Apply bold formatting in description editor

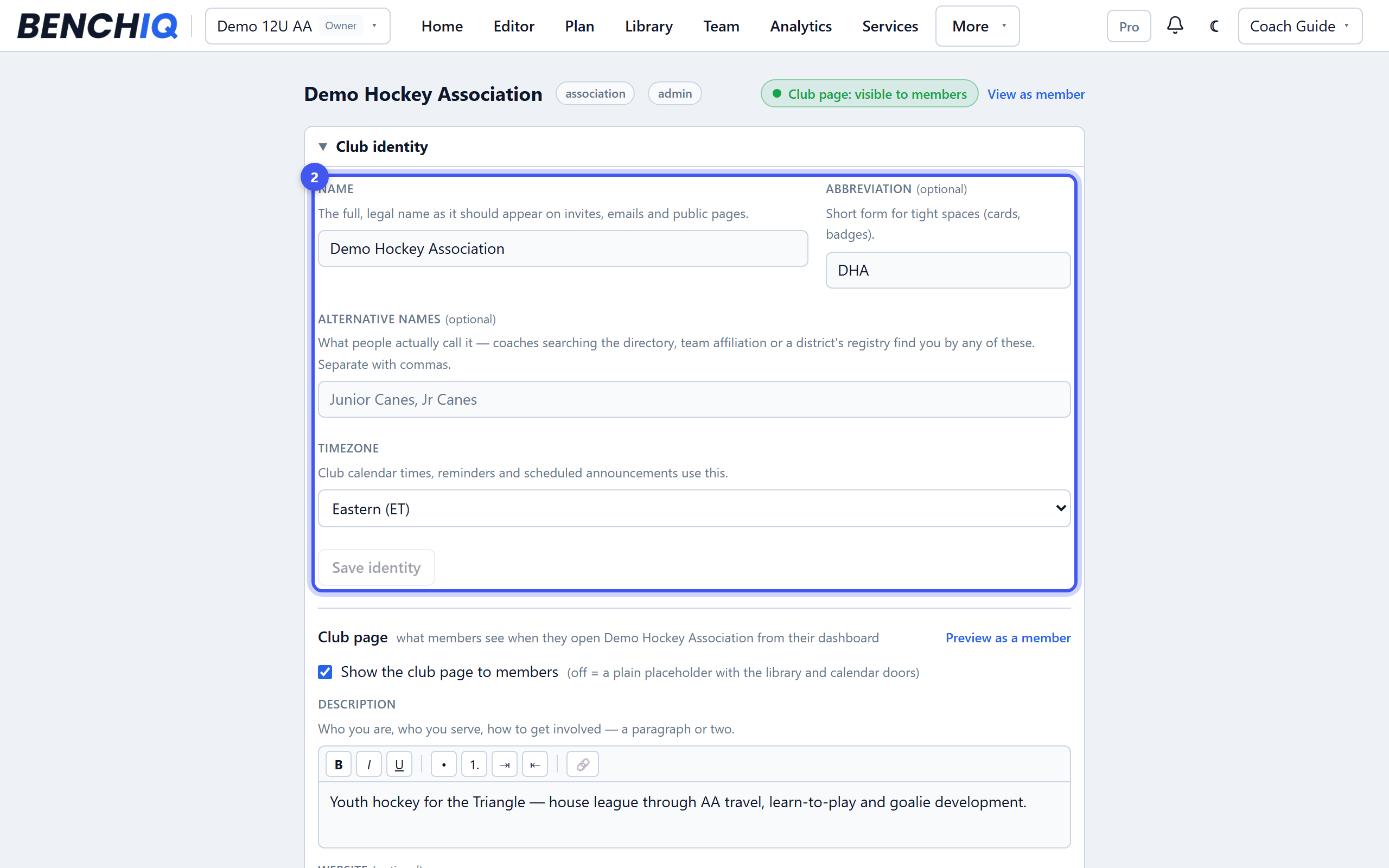[x=338, y=764]
